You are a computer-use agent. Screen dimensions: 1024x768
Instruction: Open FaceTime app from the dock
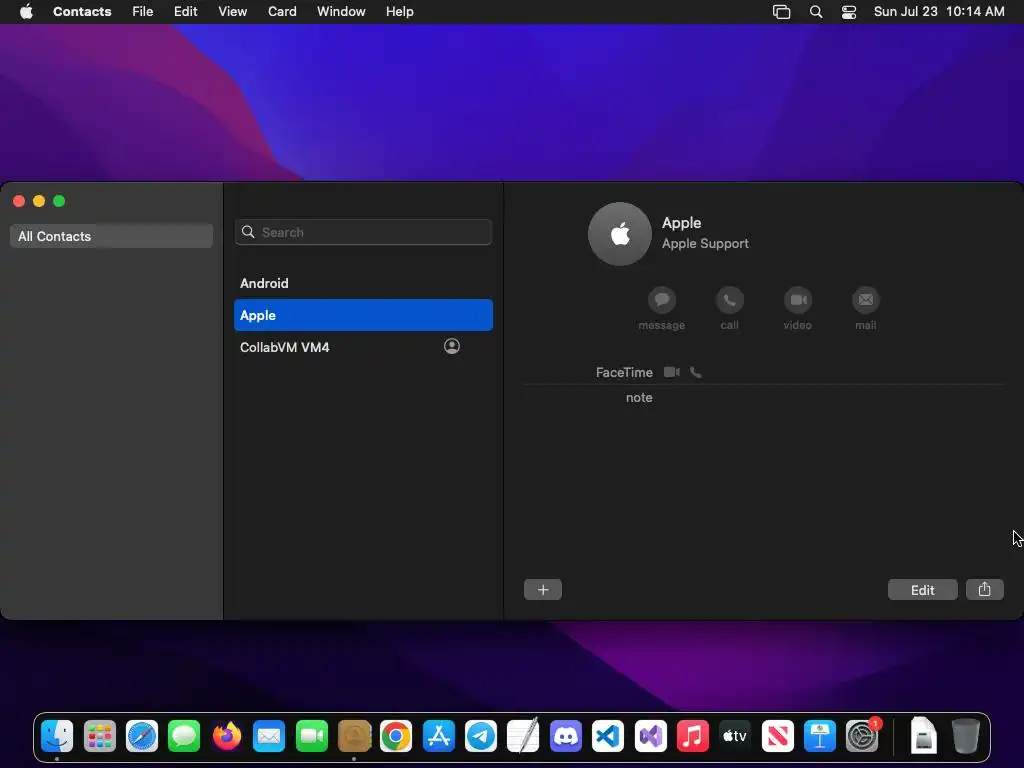pyautogui.click(x=312, y=736)
